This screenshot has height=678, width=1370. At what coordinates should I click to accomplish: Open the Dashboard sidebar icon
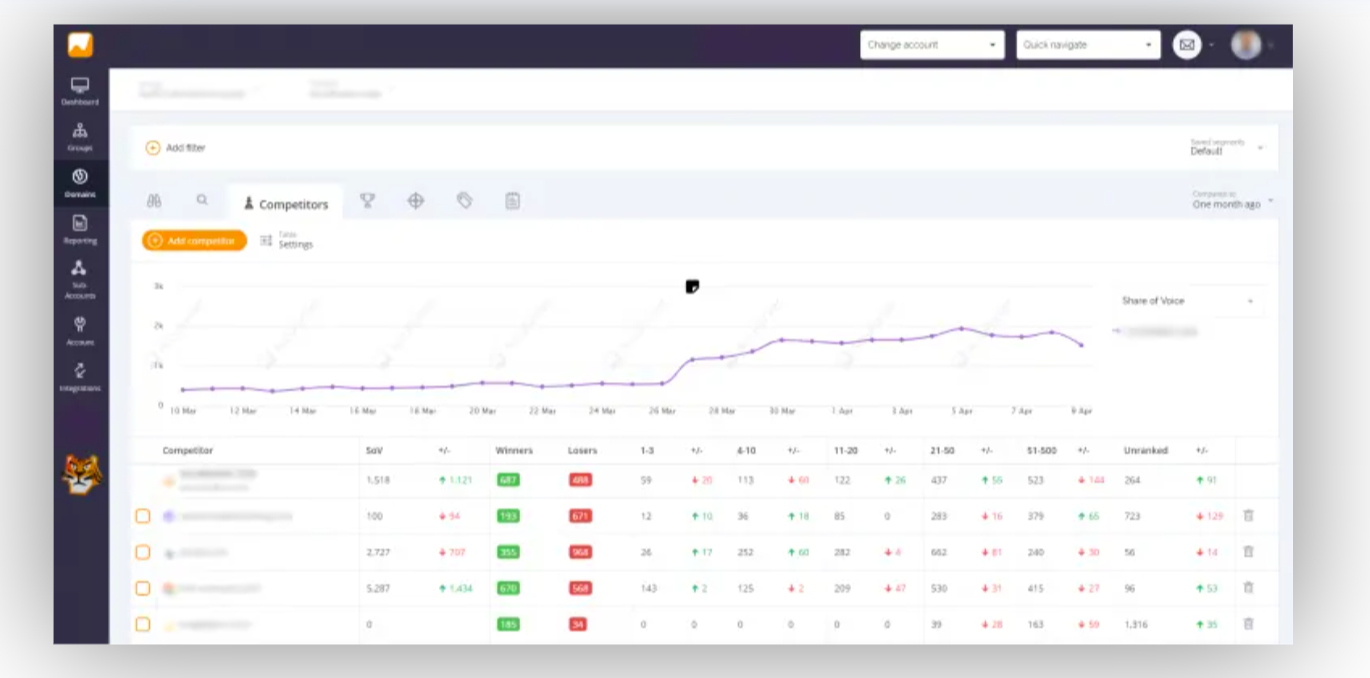pos(80,91)
